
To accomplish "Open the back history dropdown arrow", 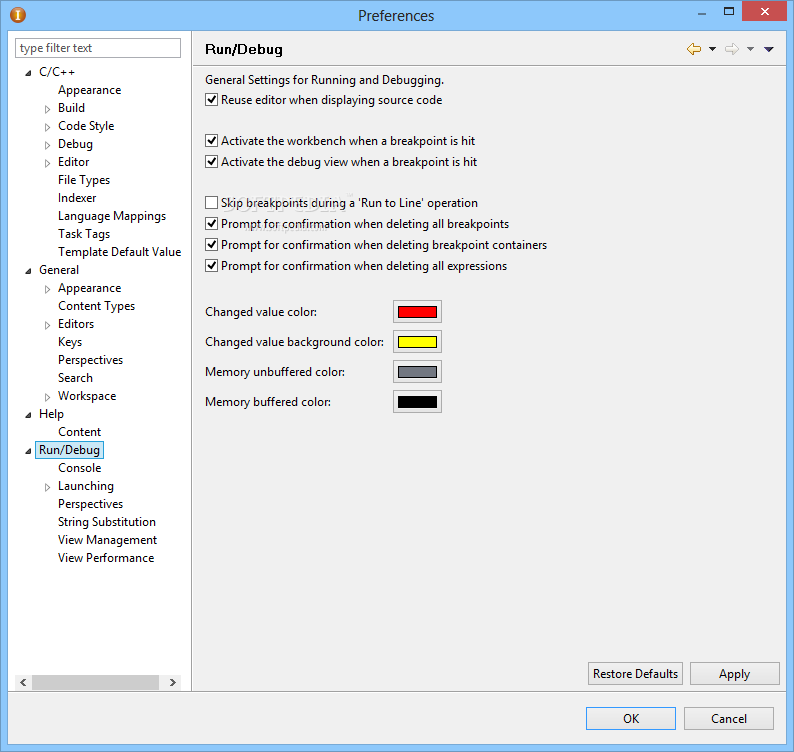I will pos(712,49).
